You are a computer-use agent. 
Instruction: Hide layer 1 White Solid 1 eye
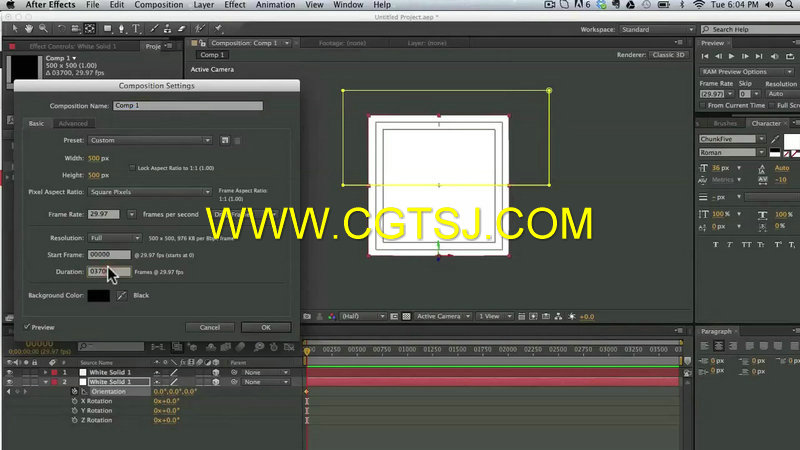(x=9, y=372)
